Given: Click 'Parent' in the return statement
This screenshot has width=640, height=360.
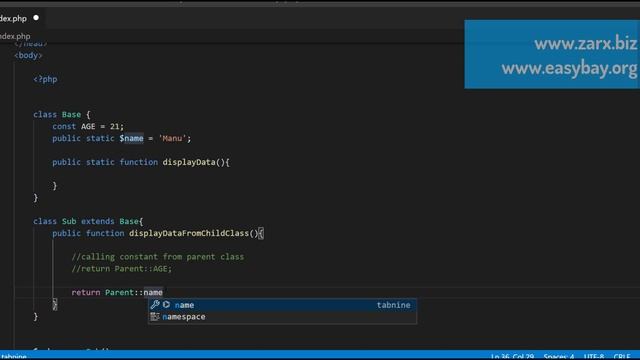Looking at the screenshot, I should (119, 292).
